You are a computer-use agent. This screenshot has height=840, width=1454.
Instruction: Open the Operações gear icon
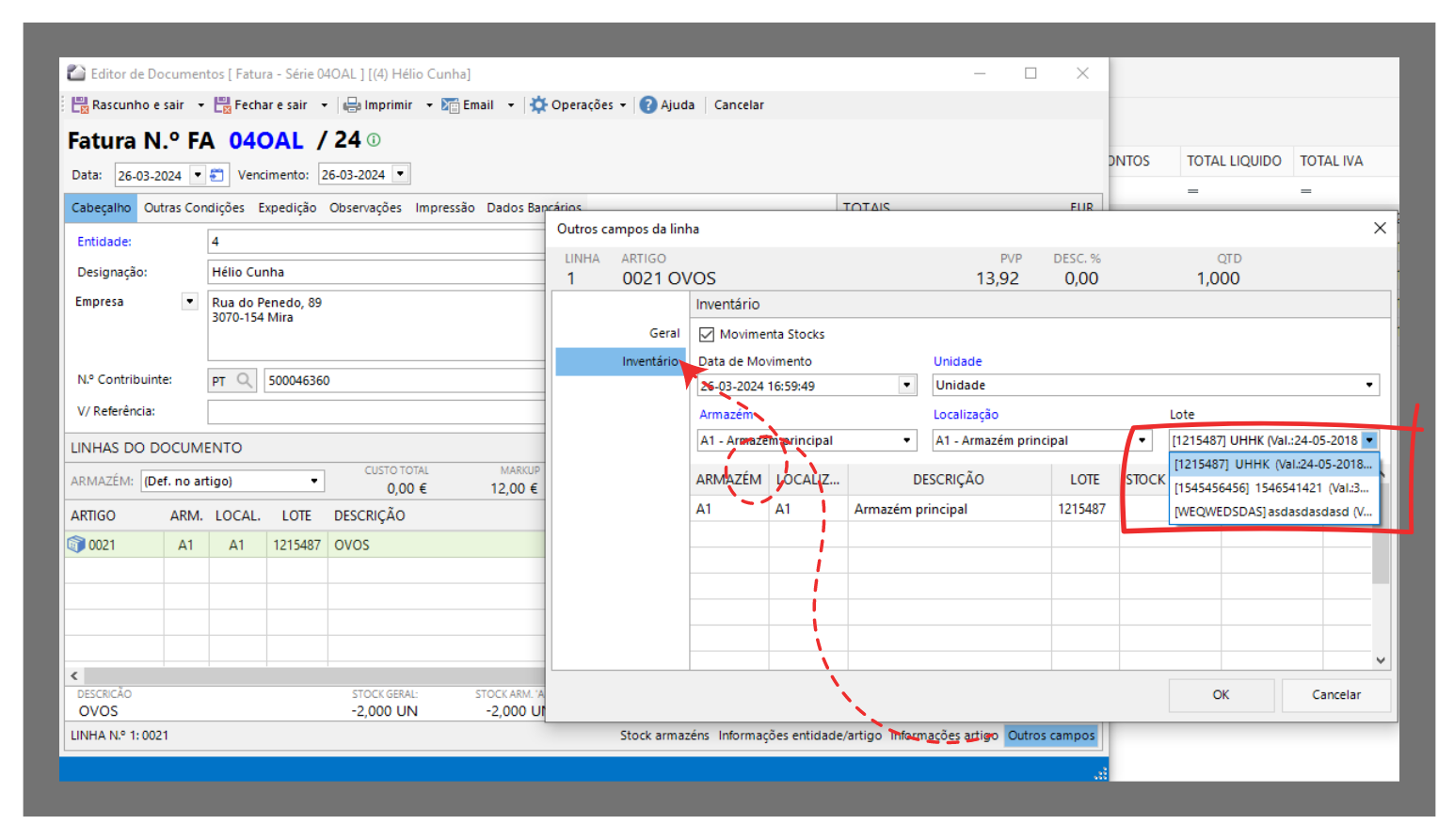[x=538, y=105]
